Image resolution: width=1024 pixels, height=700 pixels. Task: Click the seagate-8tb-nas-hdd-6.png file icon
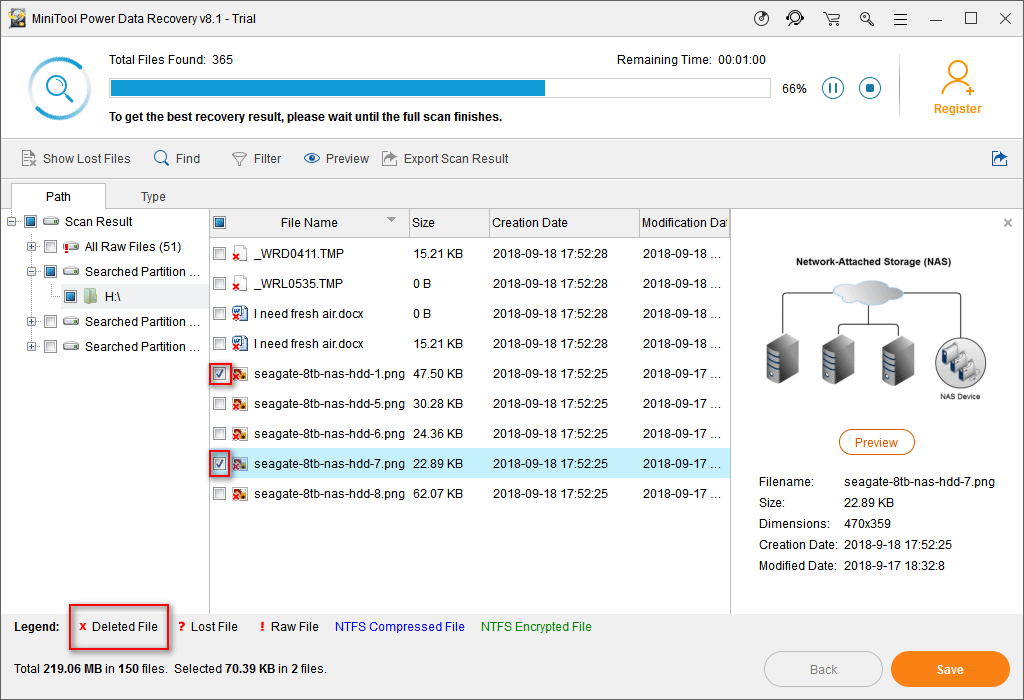click(x=240, y=434)
